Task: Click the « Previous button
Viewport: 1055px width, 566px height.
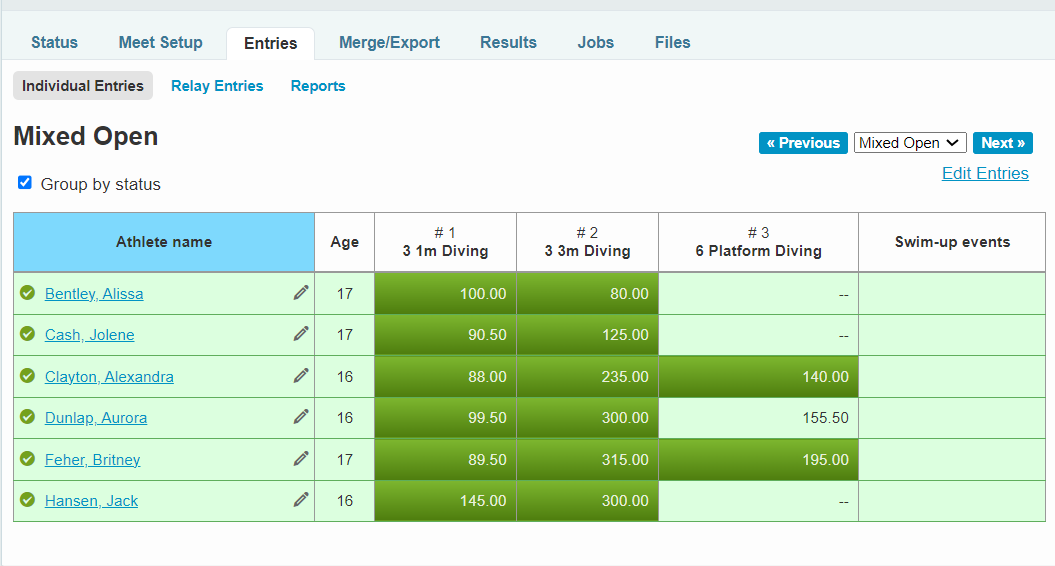Action: click(803, 143)
